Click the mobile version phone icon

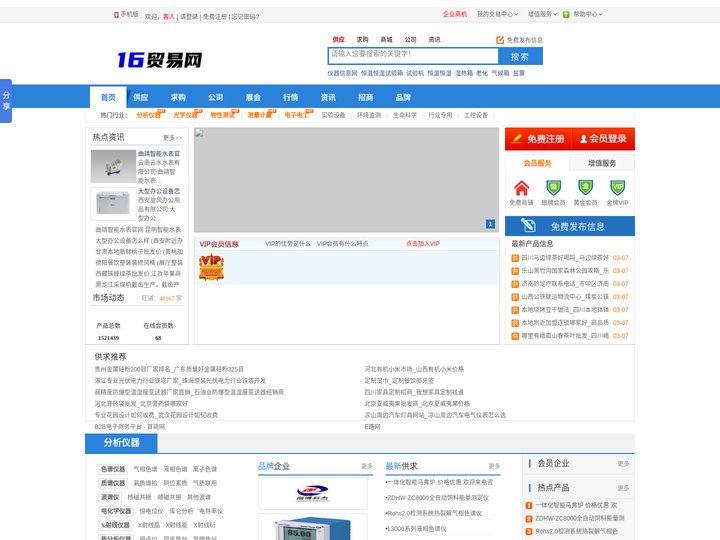point(117,15)
